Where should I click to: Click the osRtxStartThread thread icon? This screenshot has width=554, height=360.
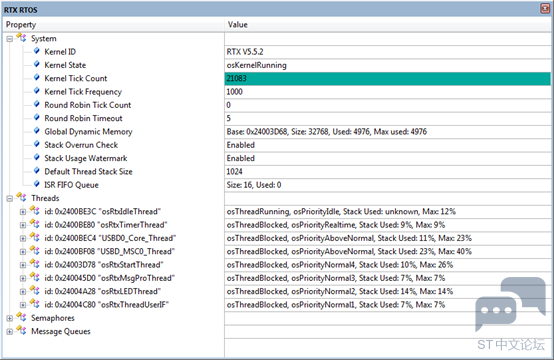35,264
